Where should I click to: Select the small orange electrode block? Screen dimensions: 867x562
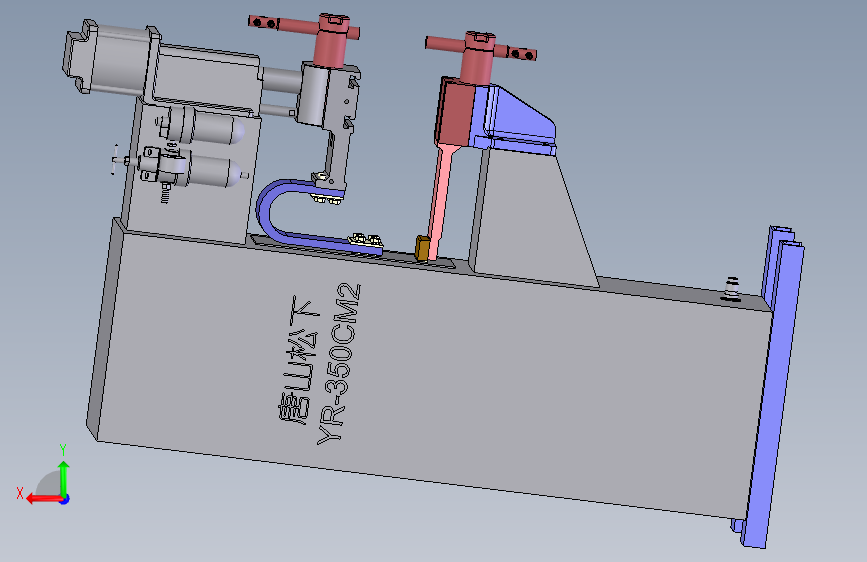point(422,248)
